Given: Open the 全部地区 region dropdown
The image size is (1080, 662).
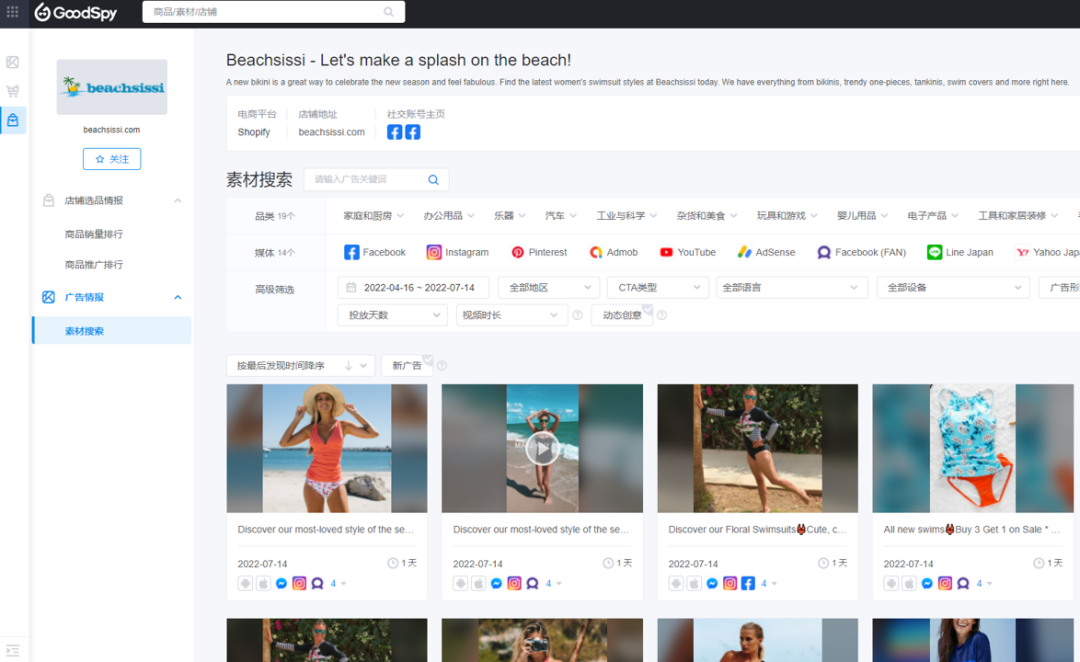Looking at the screenshot, I should tap(549, 287).
